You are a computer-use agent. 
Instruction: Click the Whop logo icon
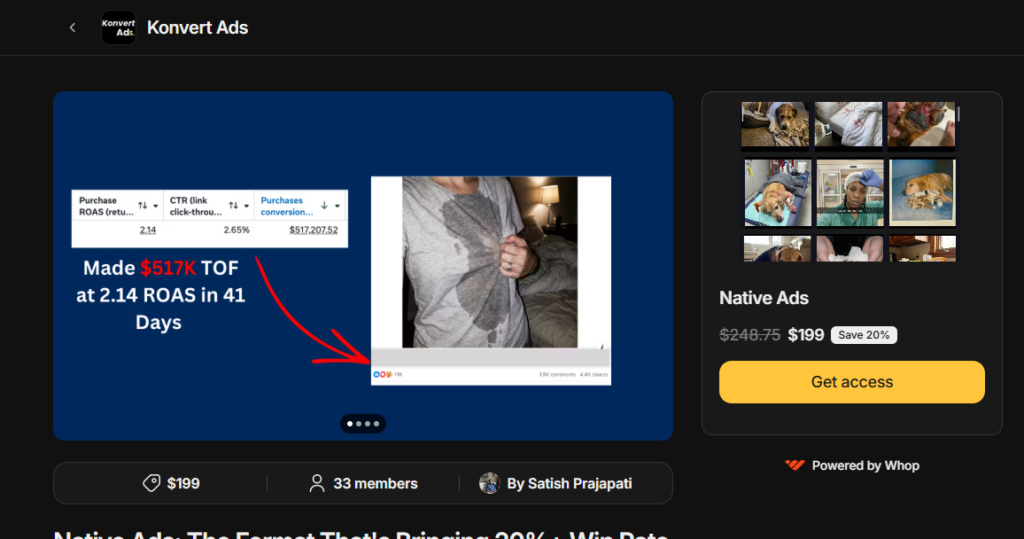795,465
